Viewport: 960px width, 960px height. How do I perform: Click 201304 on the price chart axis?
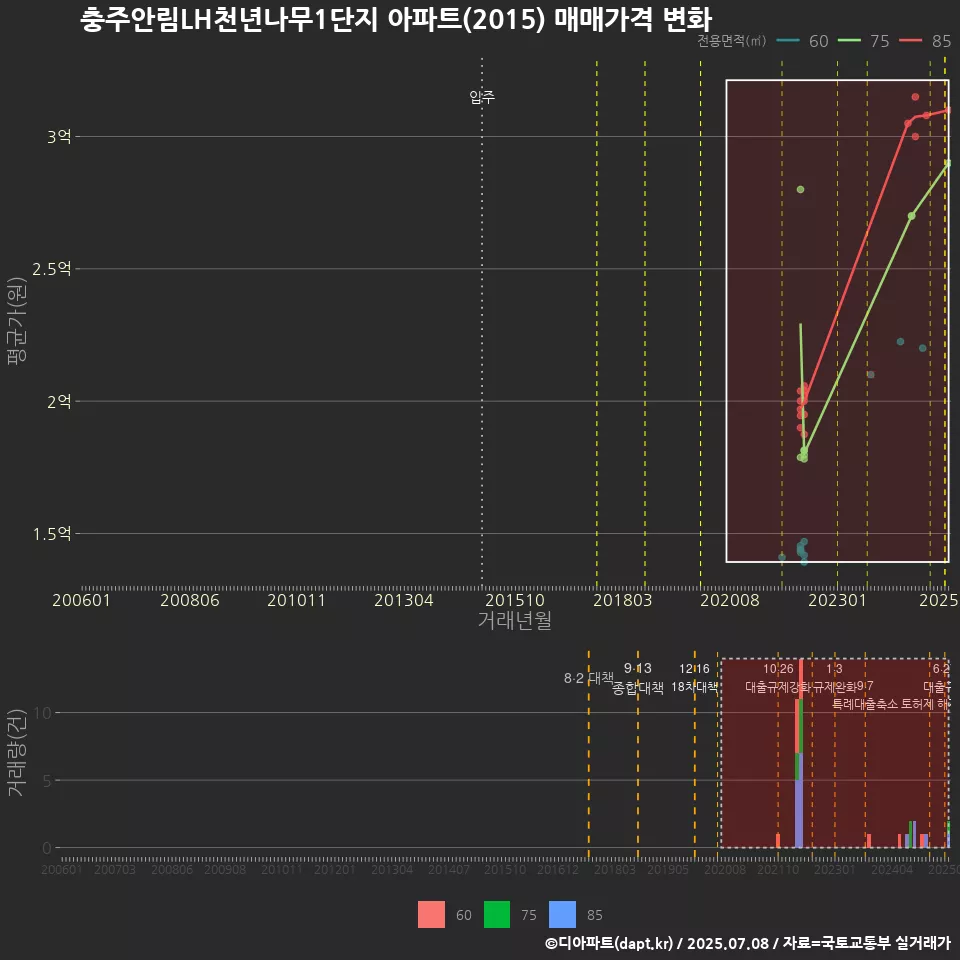(403, 600)
